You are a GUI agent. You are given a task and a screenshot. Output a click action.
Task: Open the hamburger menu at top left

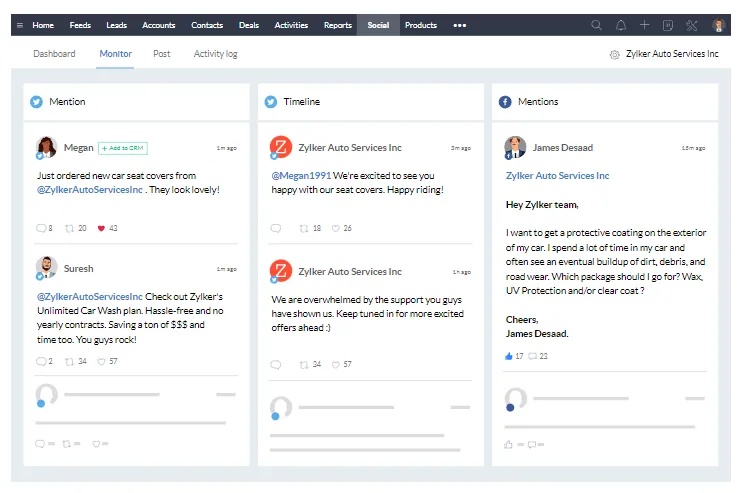coord(20,25)
